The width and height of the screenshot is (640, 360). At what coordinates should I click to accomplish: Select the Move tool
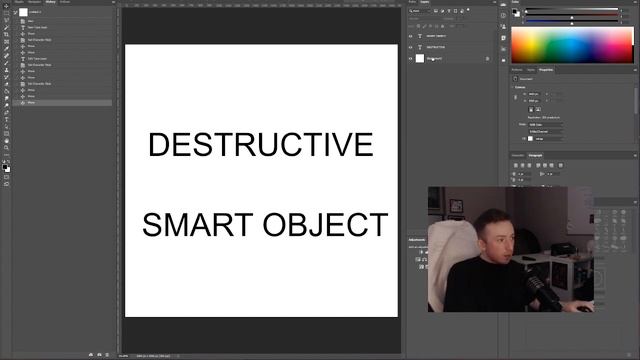pos(6,6)
